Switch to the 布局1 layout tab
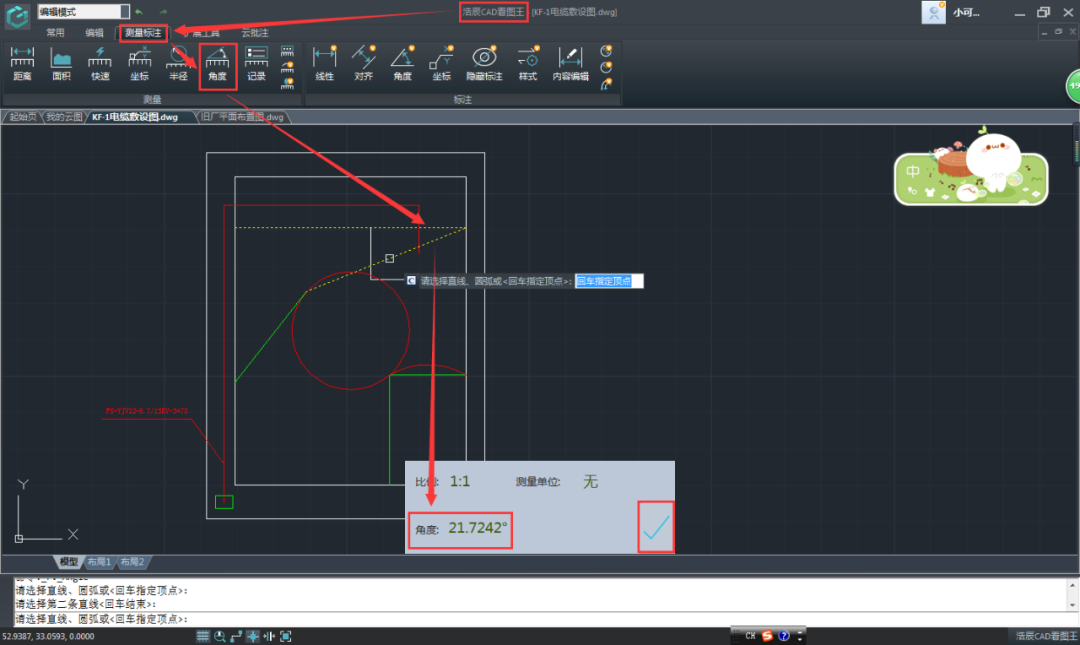Screen dimensions: 1080x645 101,562
